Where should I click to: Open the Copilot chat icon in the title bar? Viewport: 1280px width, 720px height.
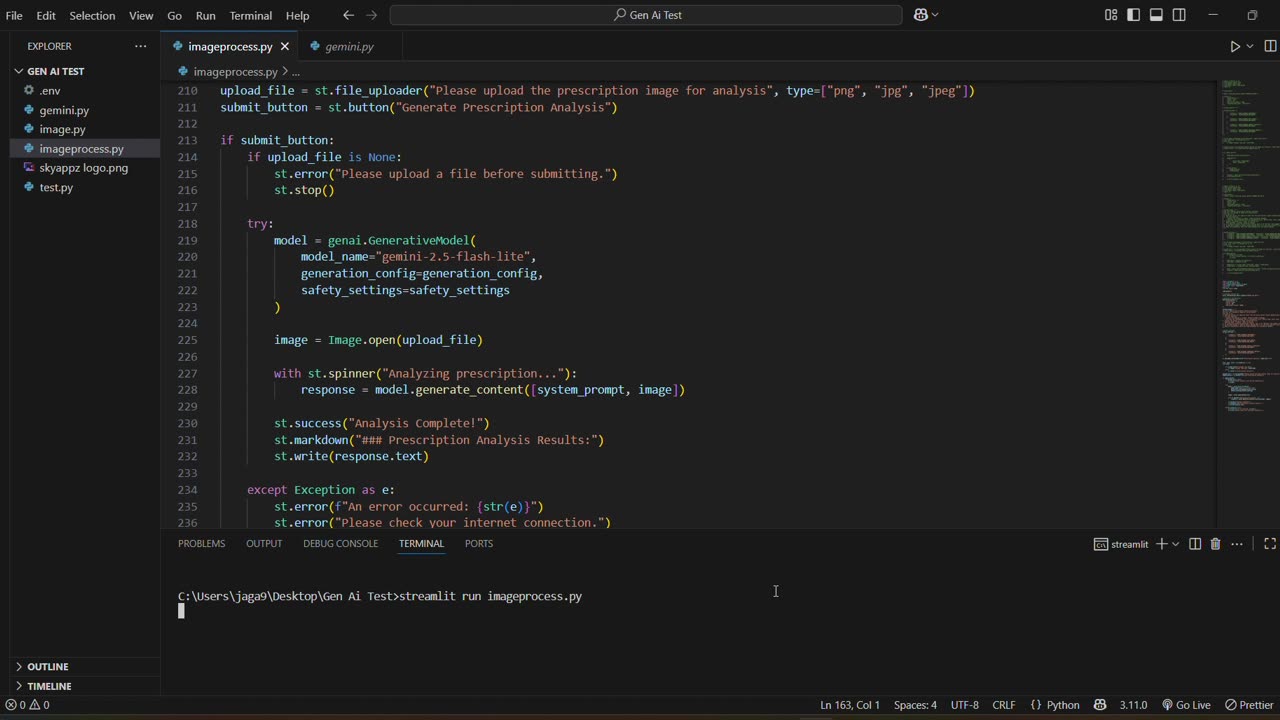[x=920, y=15]
